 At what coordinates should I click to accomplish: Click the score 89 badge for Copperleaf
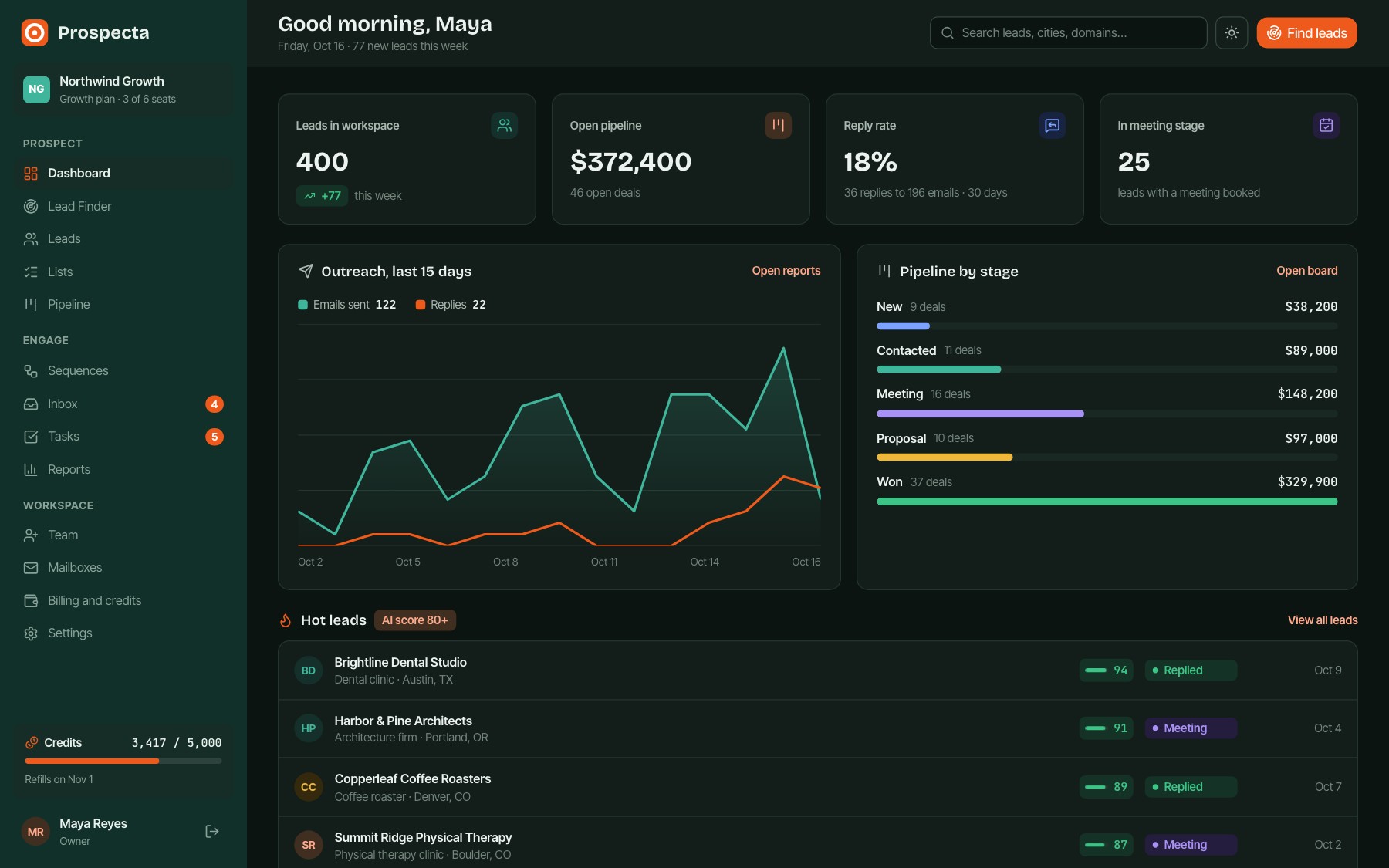pos(1107,787)
